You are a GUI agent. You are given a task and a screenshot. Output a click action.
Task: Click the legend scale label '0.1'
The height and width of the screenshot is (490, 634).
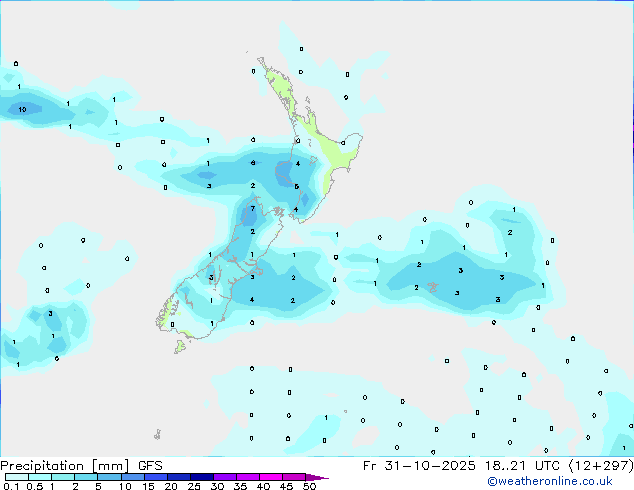point(11,486)
